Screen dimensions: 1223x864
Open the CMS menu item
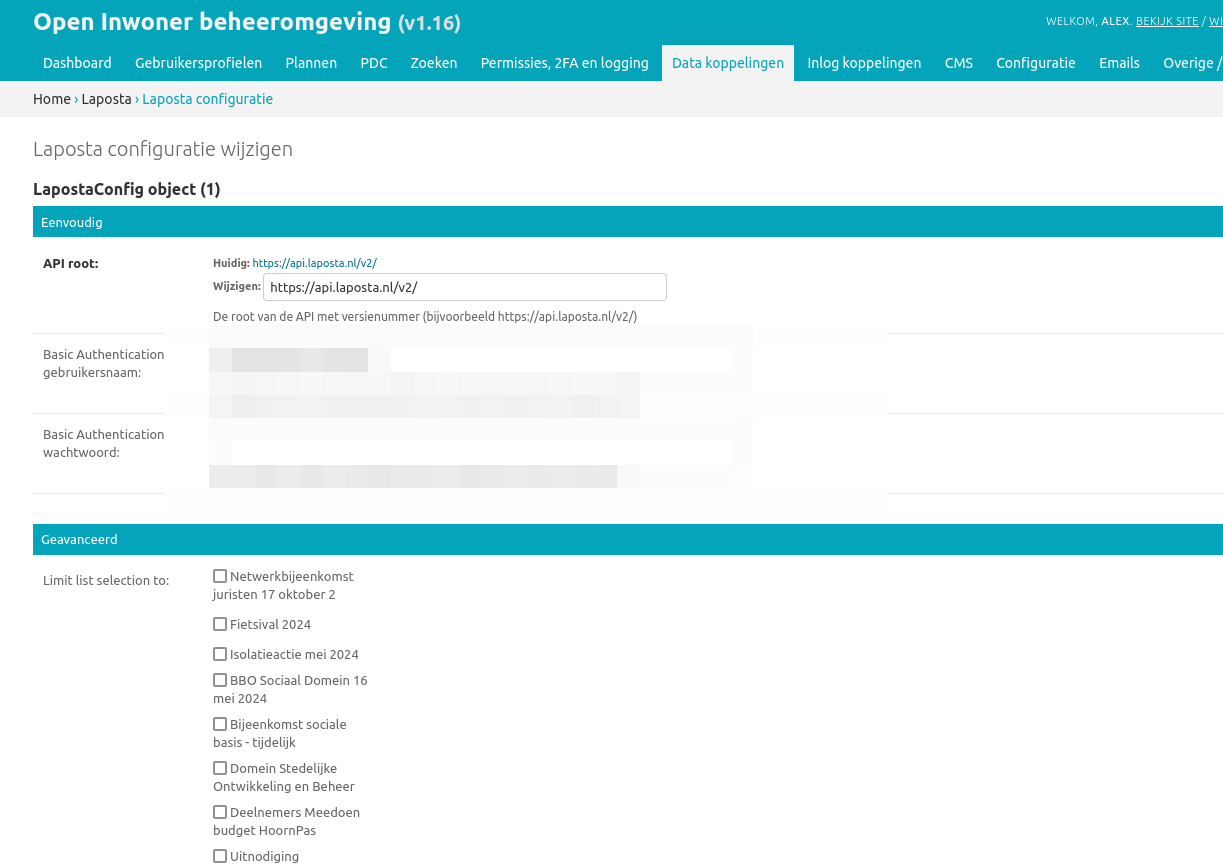click(958, 63)
